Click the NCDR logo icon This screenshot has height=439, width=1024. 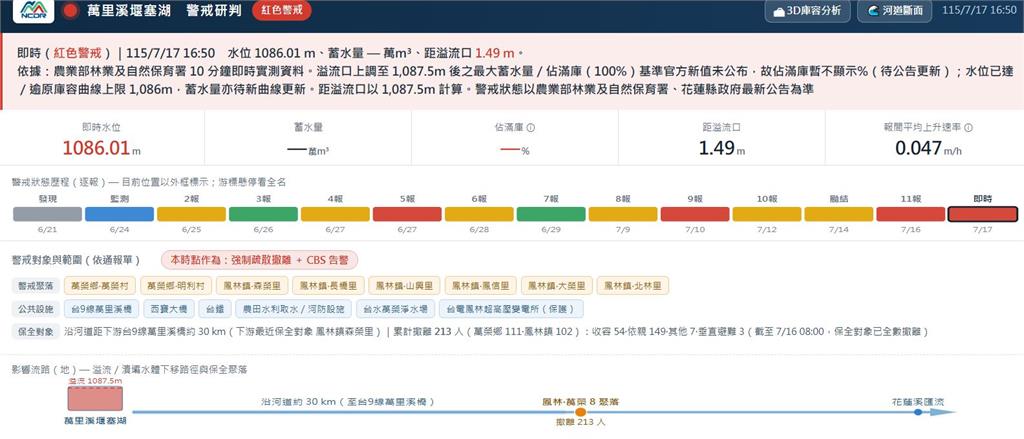[33, 10]
